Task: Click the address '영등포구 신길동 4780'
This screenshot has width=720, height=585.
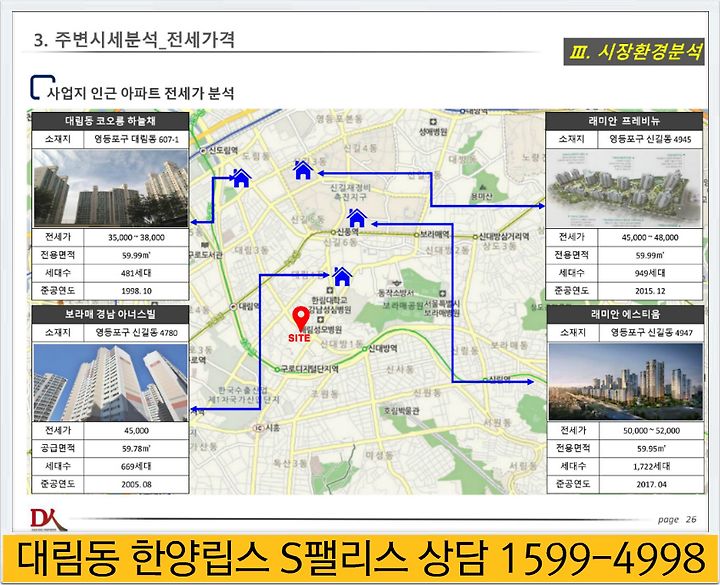Action: click(x=136, y=332)
